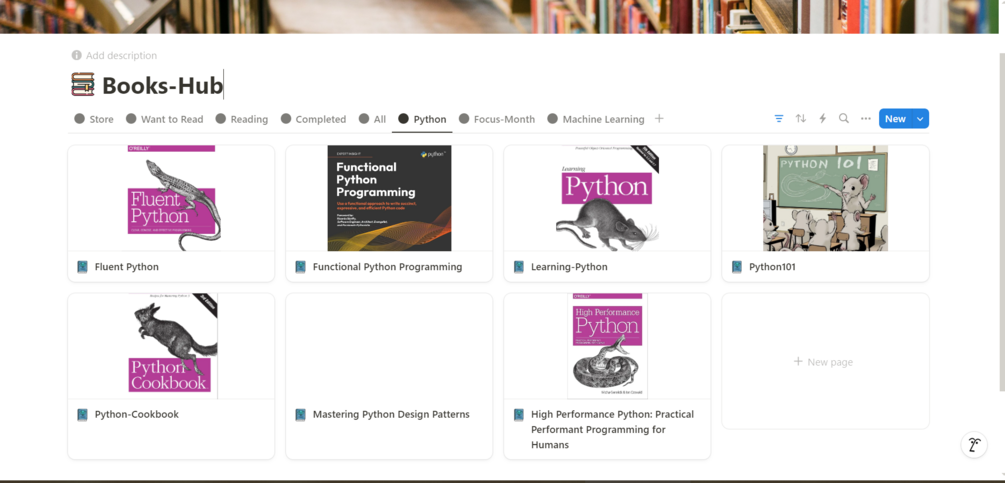
Task: Open the three-dot view options menu
Action: 866,119
